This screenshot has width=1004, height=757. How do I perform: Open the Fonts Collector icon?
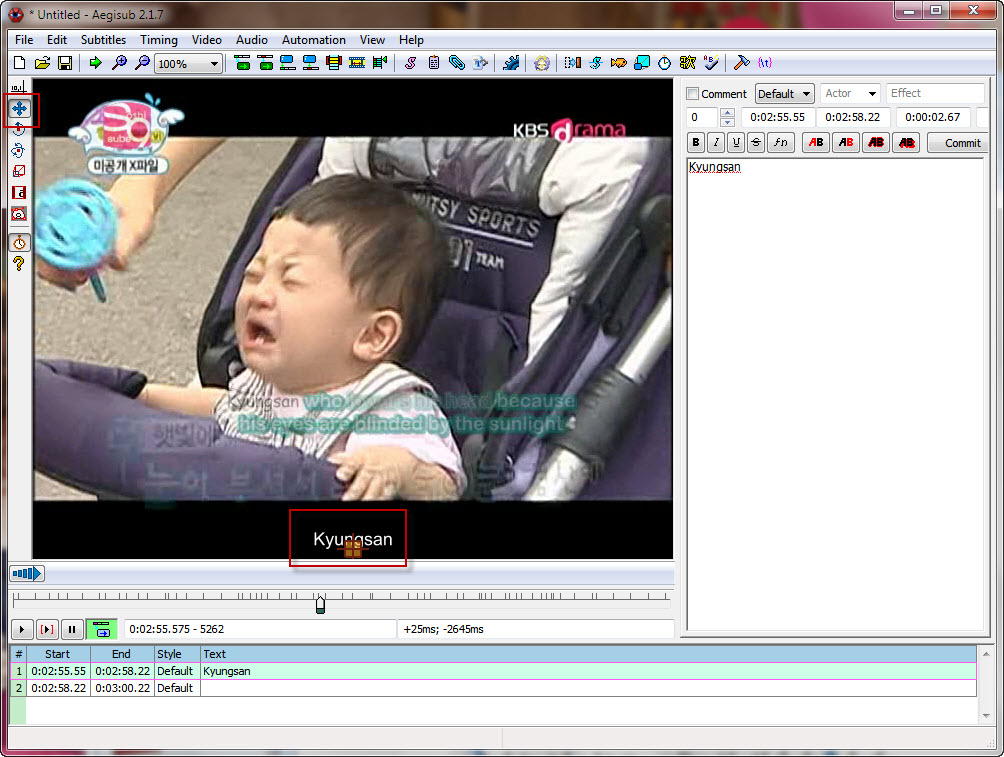480,63
